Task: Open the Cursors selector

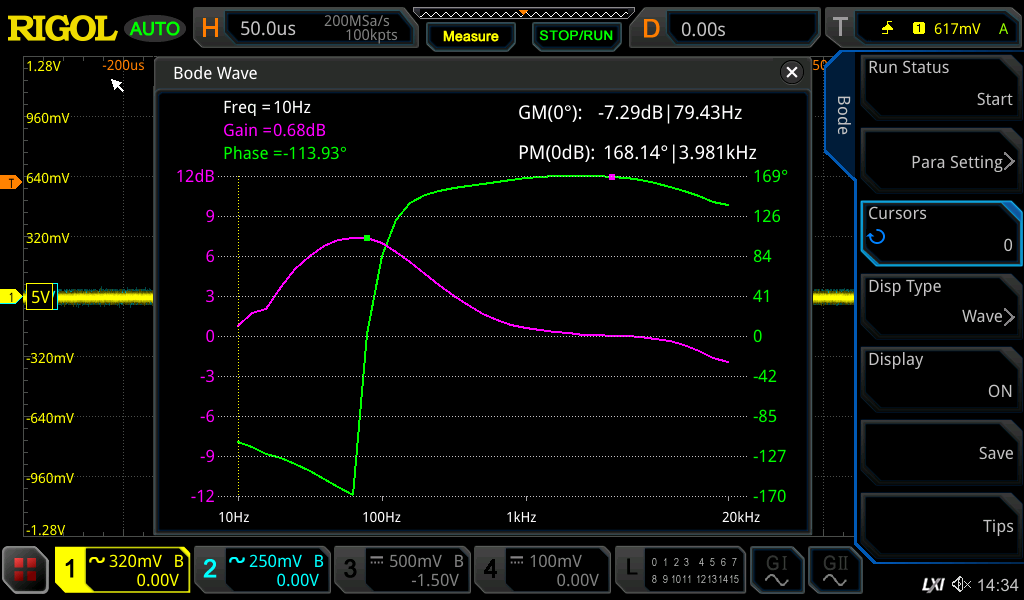Action: coord(940,232)
